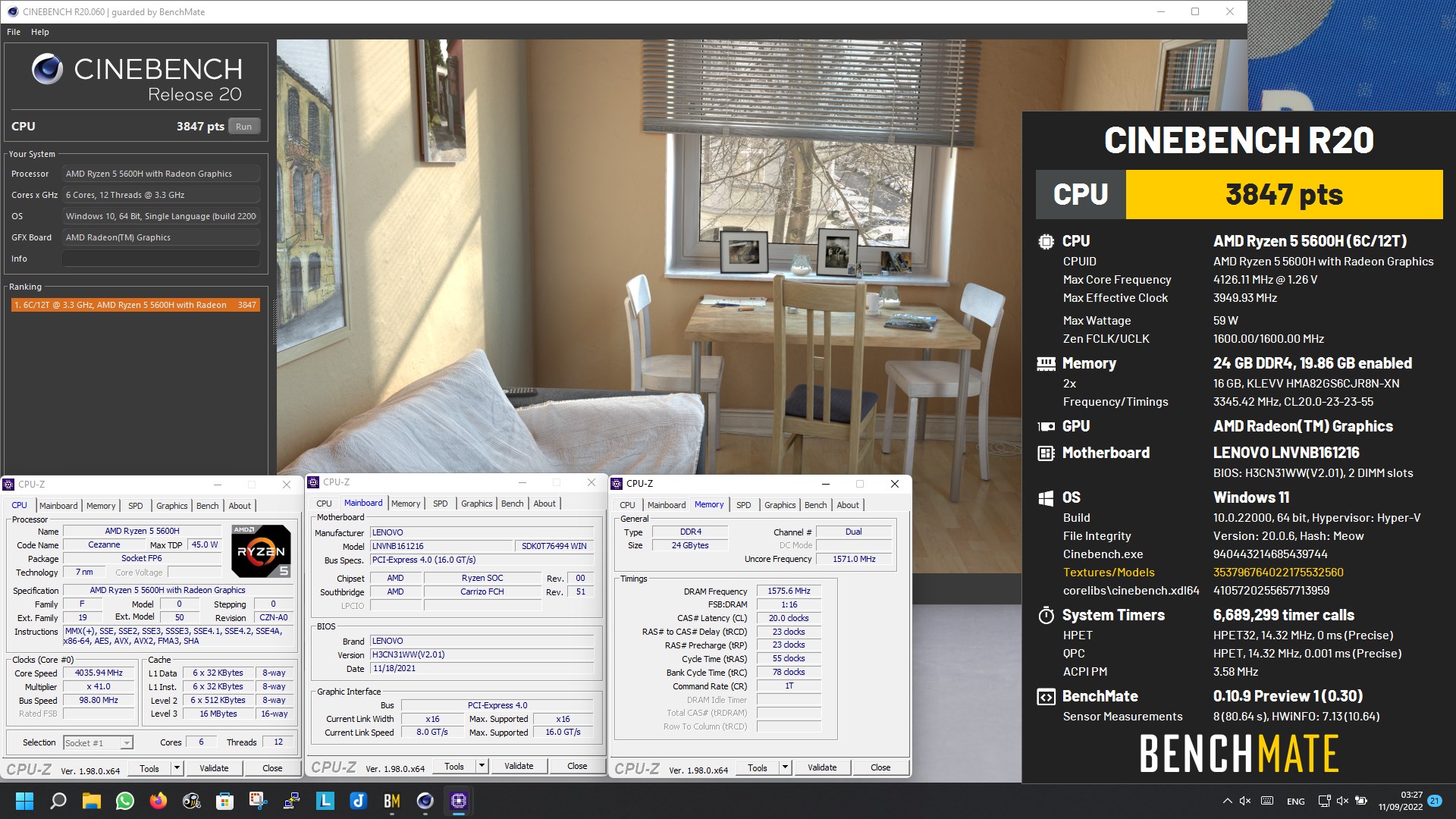
Task: Open the Socket #1 selection dropdown
Action: tap(98, 743)
